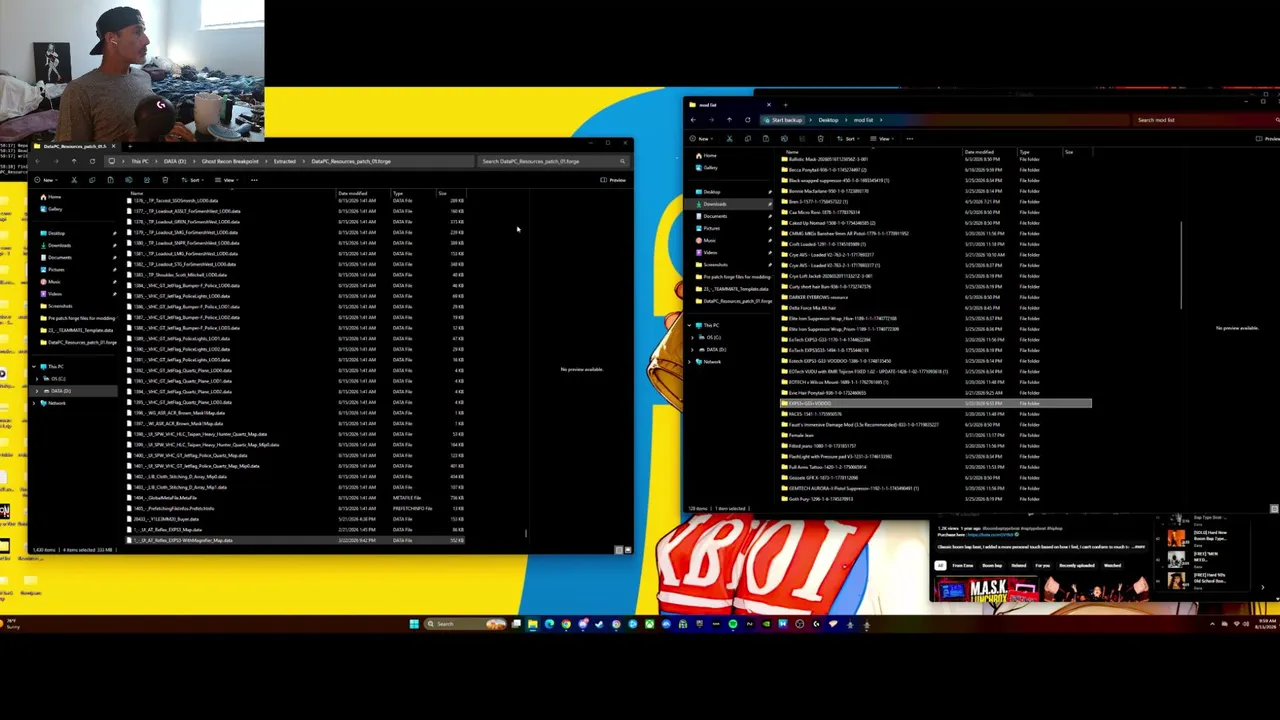The height and width of the screenshot is (720, 1280).
Task: Select the 'DARKER EYEBROWS-resource' folder
Action: click(x=817, y=297)
